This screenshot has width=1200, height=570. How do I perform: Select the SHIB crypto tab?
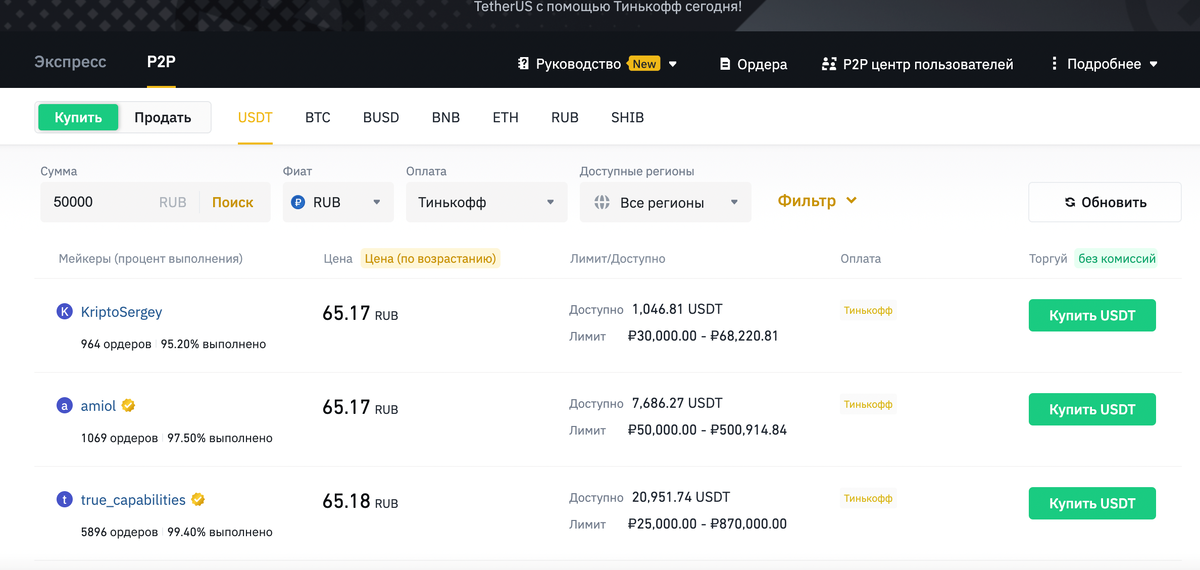click(627, 117)
